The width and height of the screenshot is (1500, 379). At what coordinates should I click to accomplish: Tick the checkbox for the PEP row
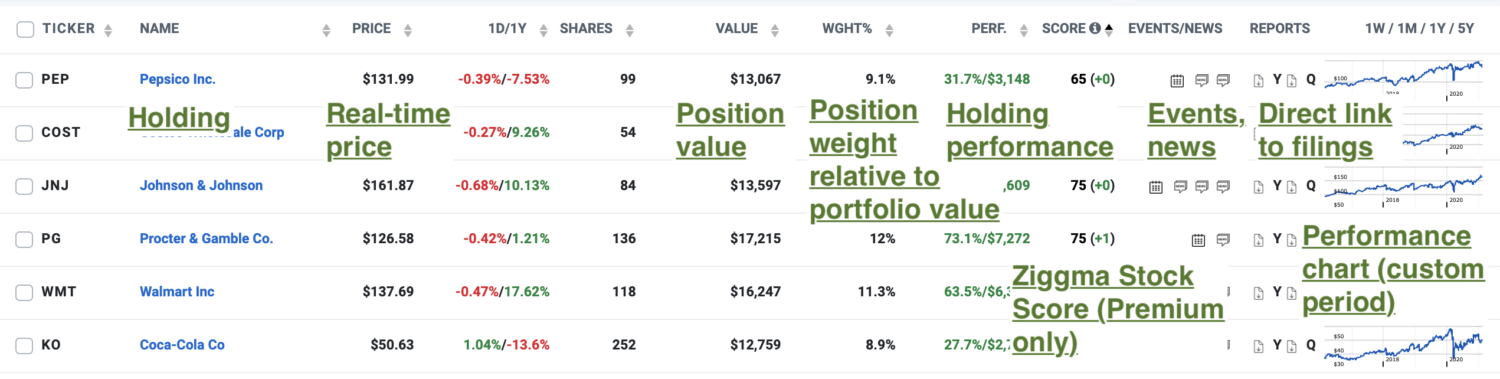[25, 79]
